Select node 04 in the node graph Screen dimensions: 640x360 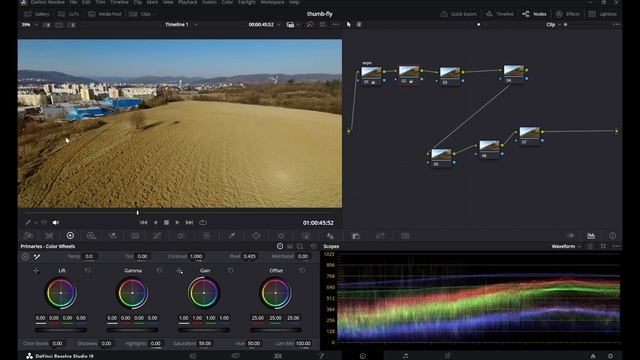tap(513, 74)
